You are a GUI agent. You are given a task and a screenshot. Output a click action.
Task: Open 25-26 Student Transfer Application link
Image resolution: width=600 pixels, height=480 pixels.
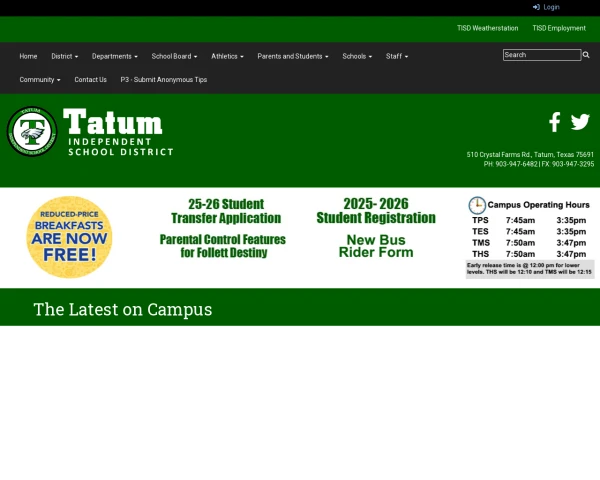point(226,211)
